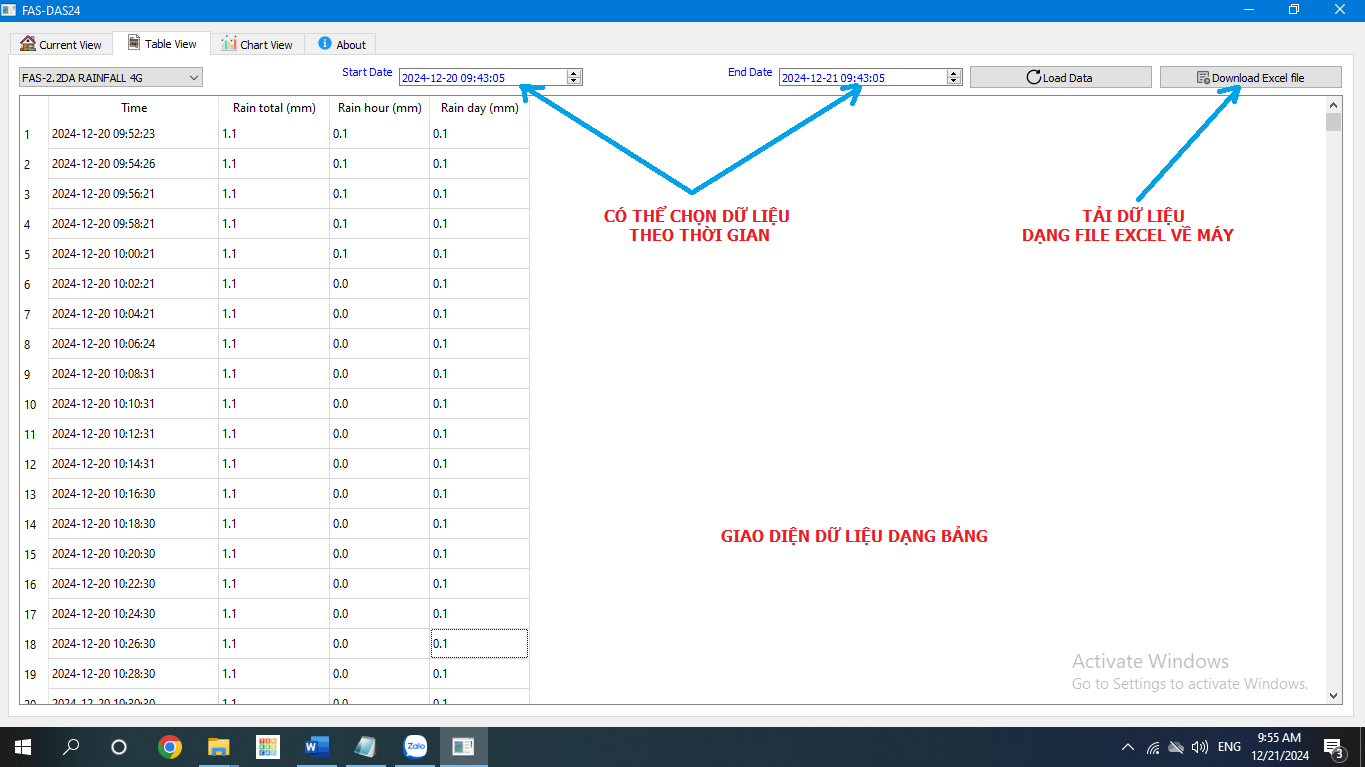Show hidden system tray icons chevron
Screen dimensions: 1365x767
1128,747
